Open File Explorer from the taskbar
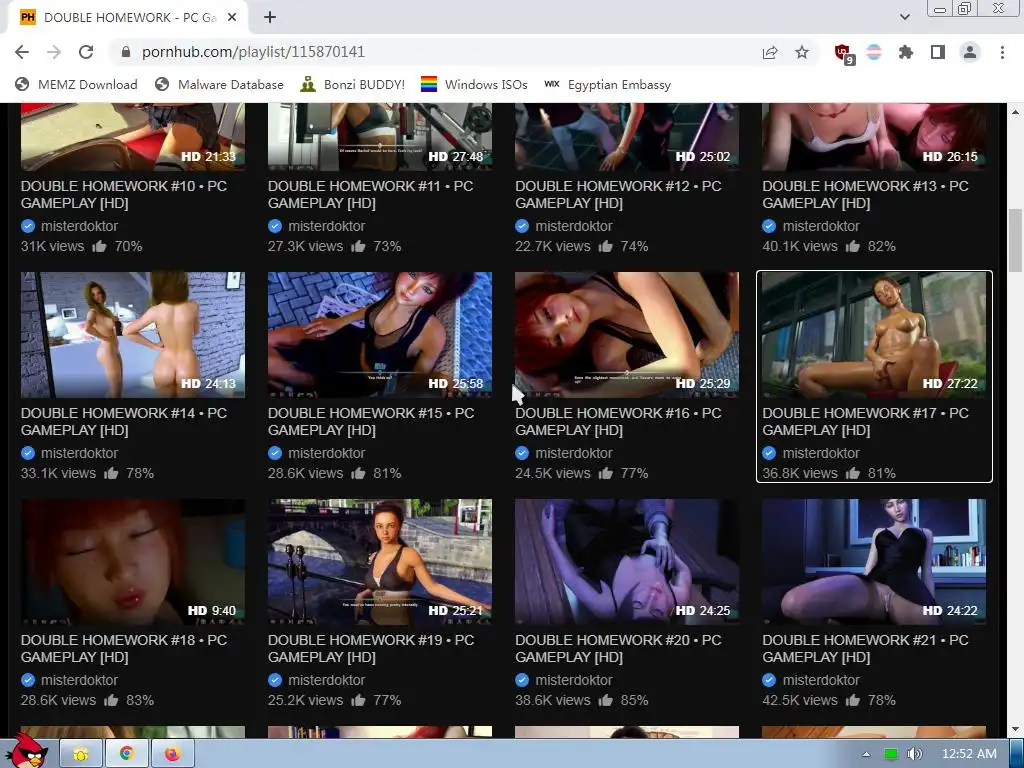The width and height of the screenshot is (1024, 768). (81, 754)
